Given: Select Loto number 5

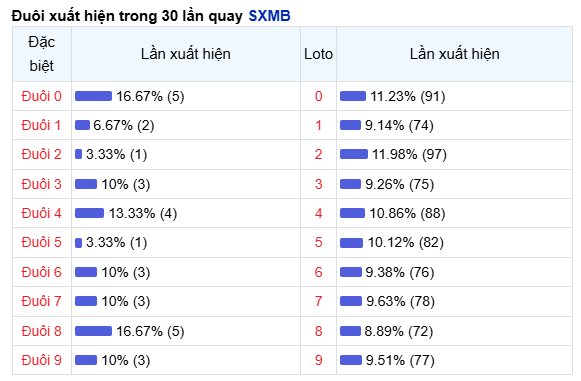Looking at the screenshot, I should [x=319, y=242].
